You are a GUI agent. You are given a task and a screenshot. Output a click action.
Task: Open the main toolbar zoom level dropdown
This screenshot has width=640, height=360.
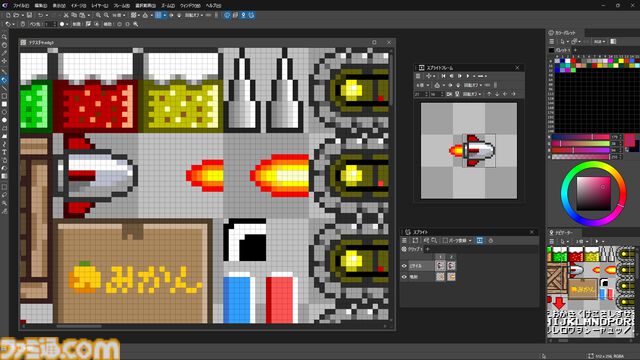click(x=119, y=15)
